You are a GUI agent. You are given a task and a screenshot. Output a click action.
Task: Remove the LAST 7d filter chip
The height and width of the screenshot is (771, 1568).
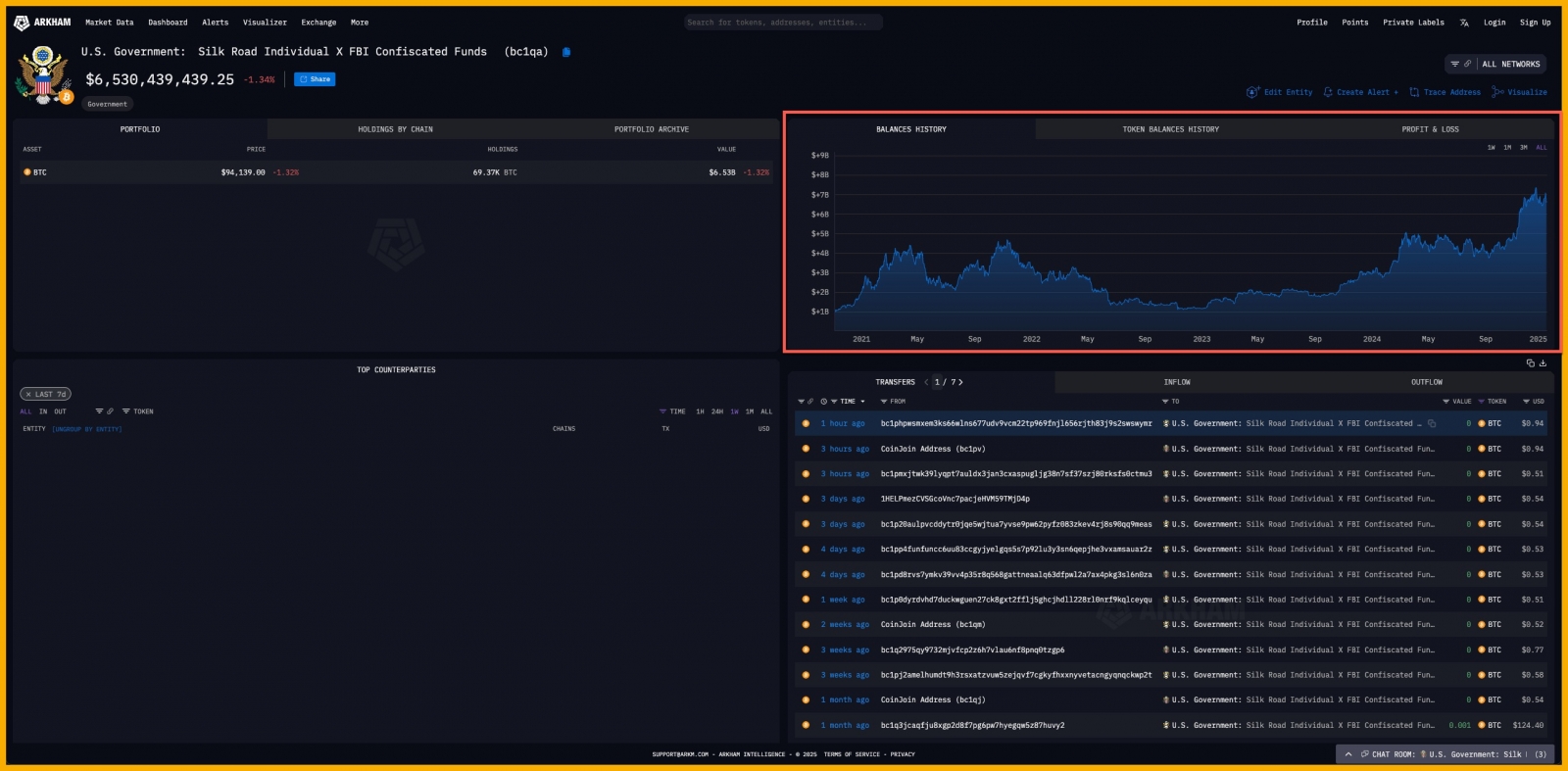(x=28, y=395)
